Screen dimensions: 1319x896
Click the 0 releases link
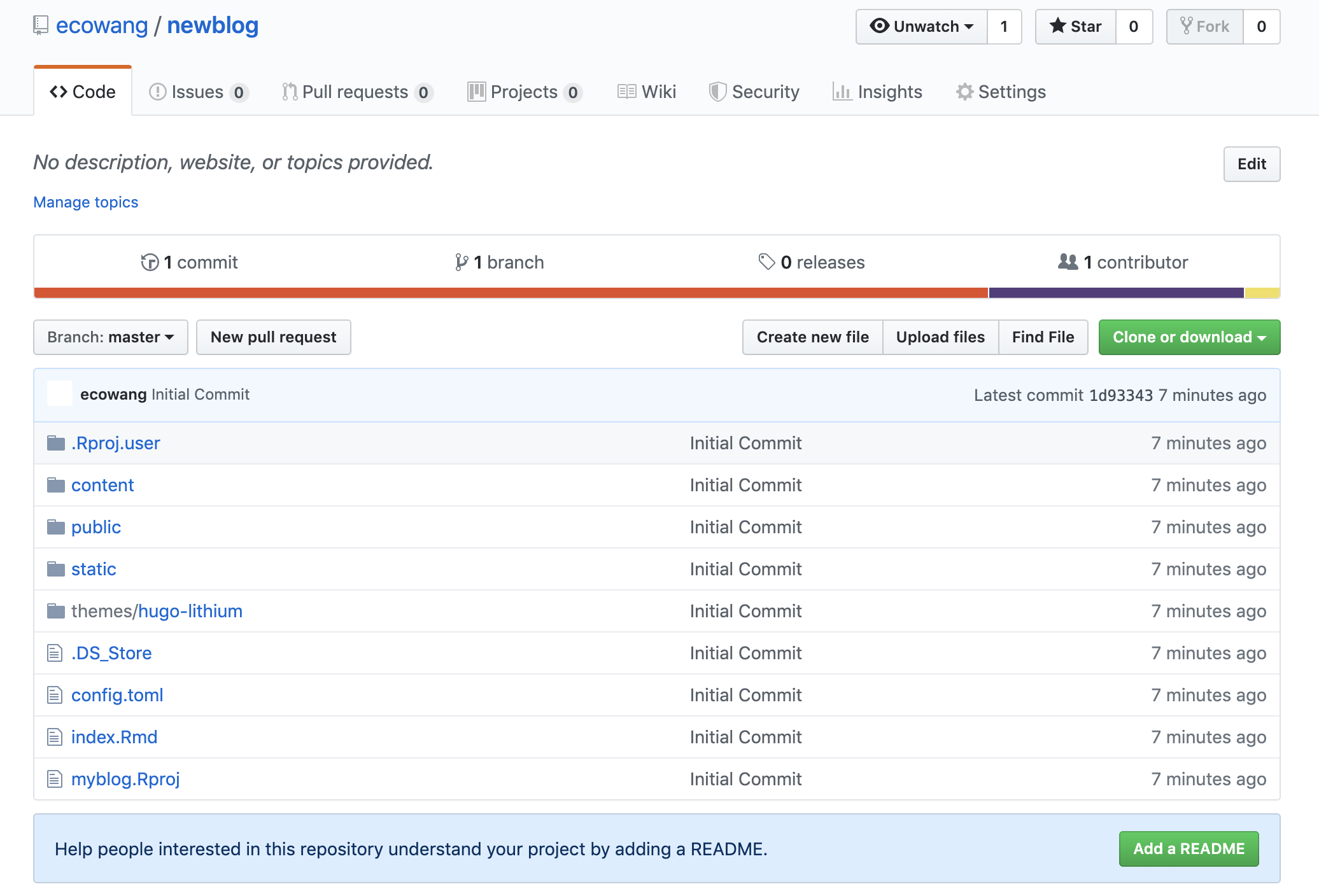coord(812,262)
